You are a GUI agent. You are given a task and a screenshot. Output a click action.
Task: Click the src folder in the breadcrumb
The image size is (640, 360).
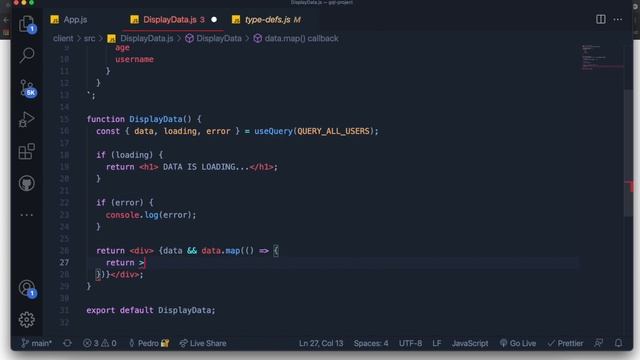tap(89, 38)
